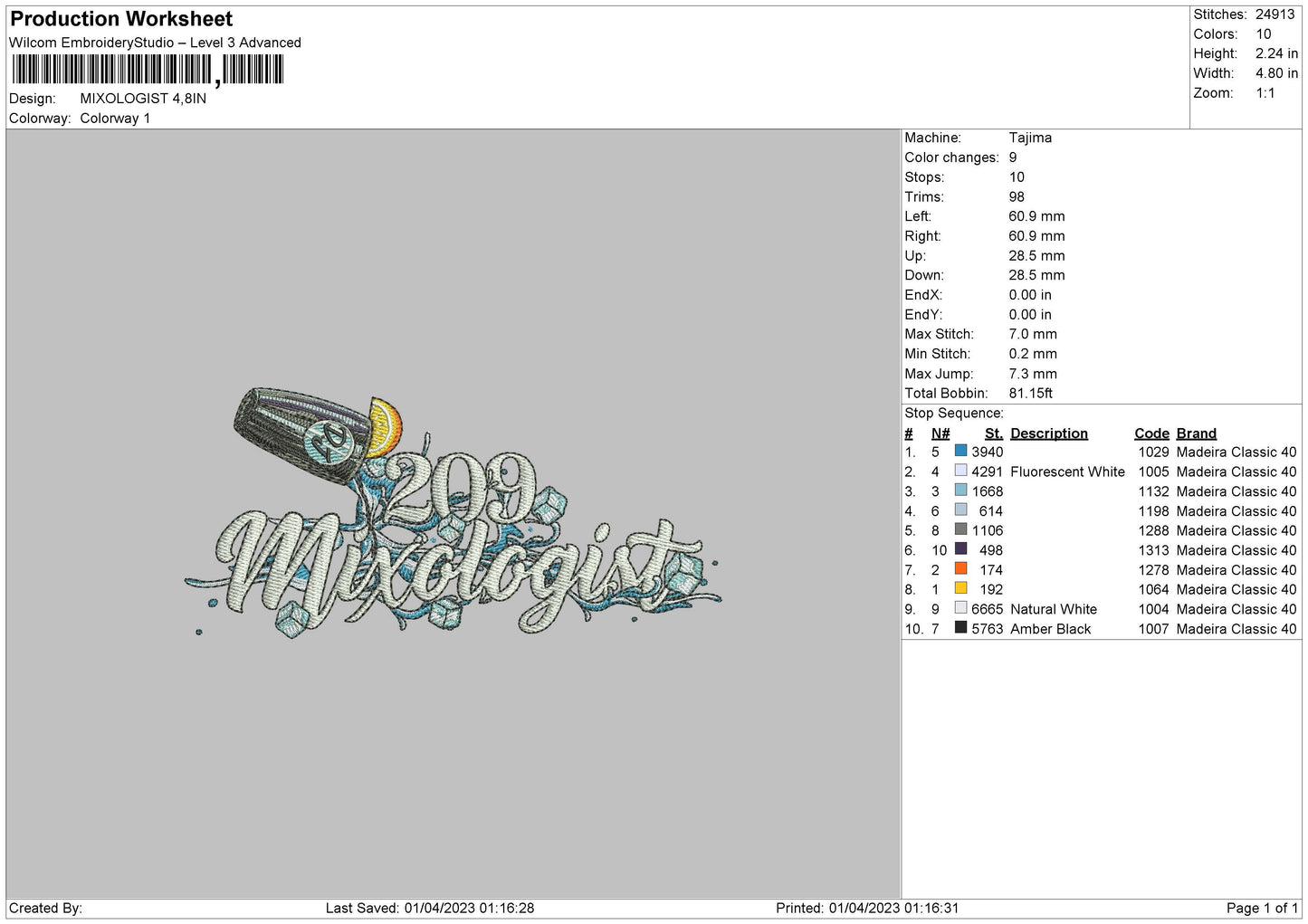Select the Stitches value 24913
This screenshot has width=1308, height=924.
pyautogui.click(x=1275, y=14)
